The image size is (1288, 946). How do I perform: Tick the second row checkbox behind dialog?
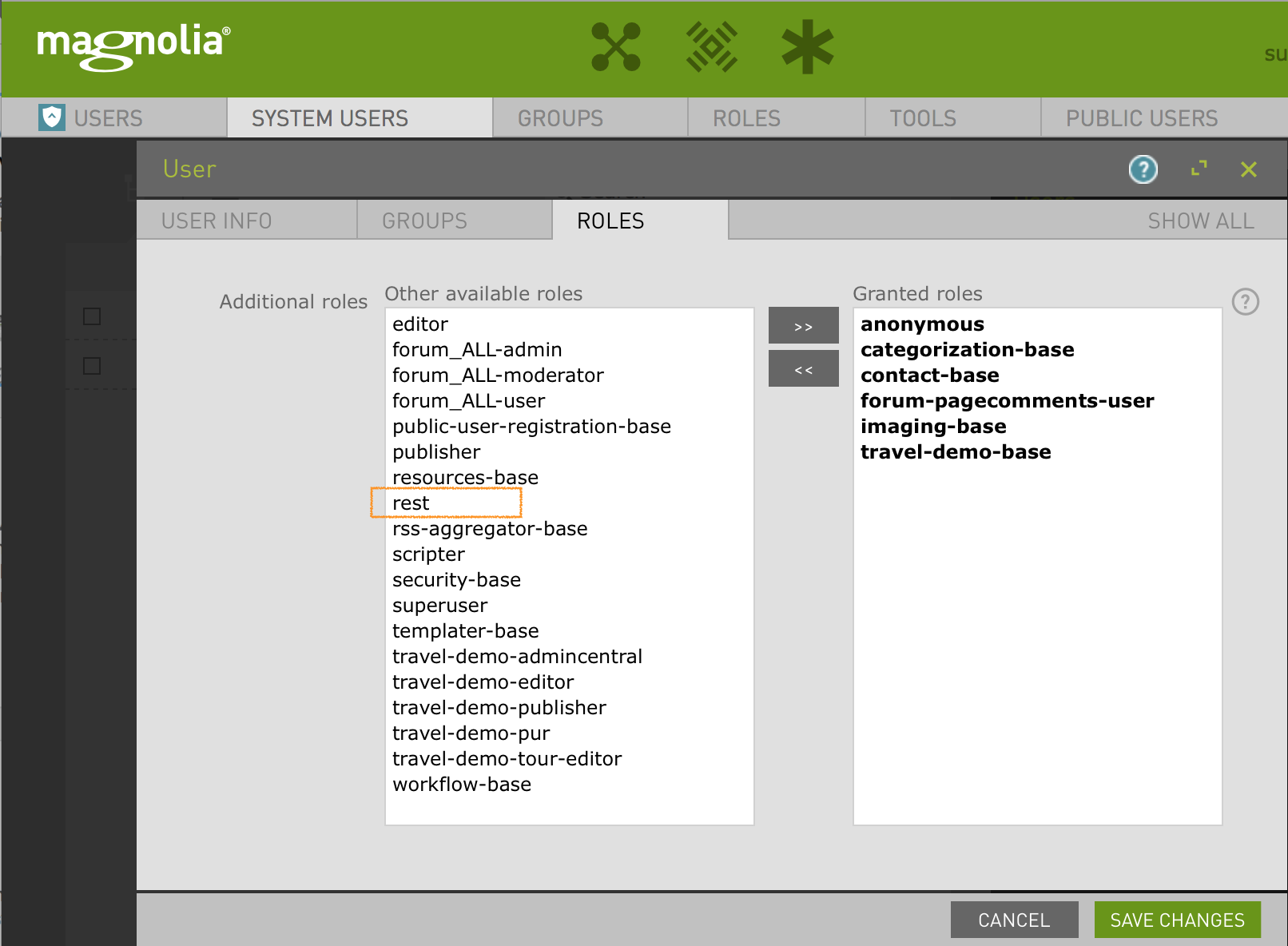(x=92, y=366)
